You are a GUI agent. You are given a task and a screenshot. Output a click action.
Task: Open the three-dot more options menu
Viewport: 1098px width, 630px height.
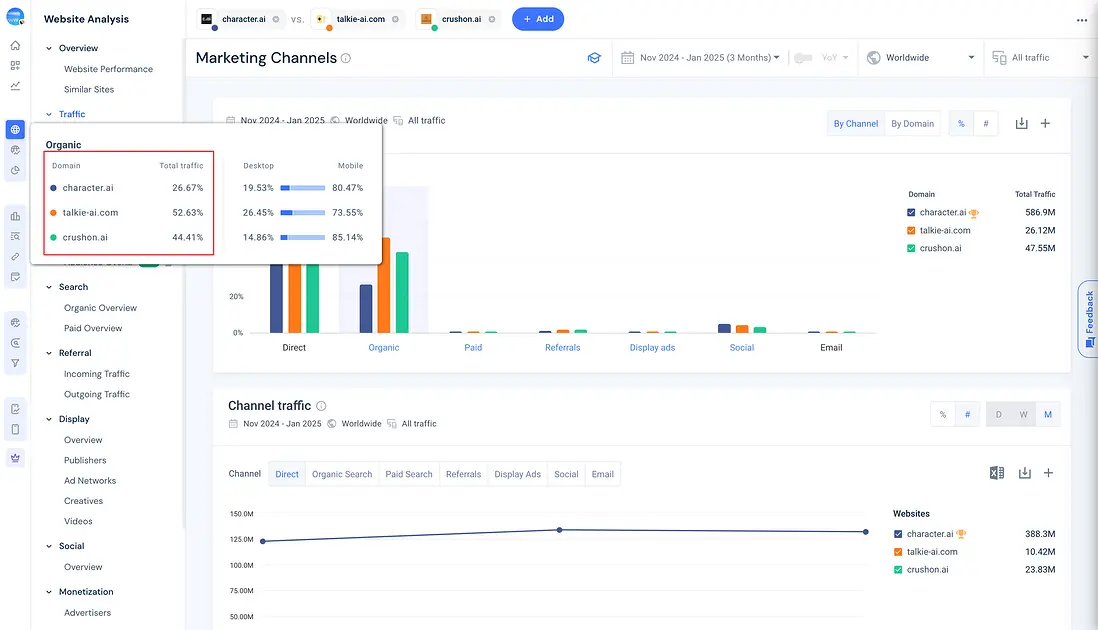point(1081,20)
